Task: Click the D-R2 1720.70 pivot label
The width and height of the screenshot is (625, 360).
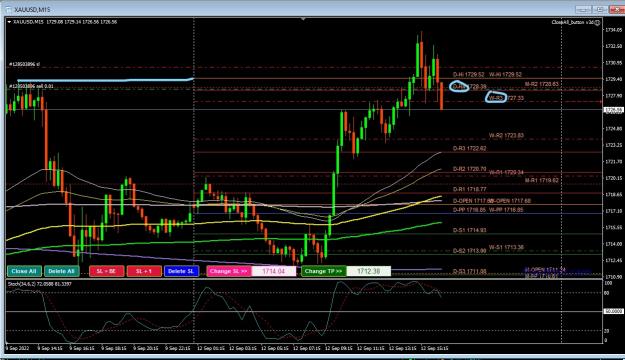Action: point(470,169)
